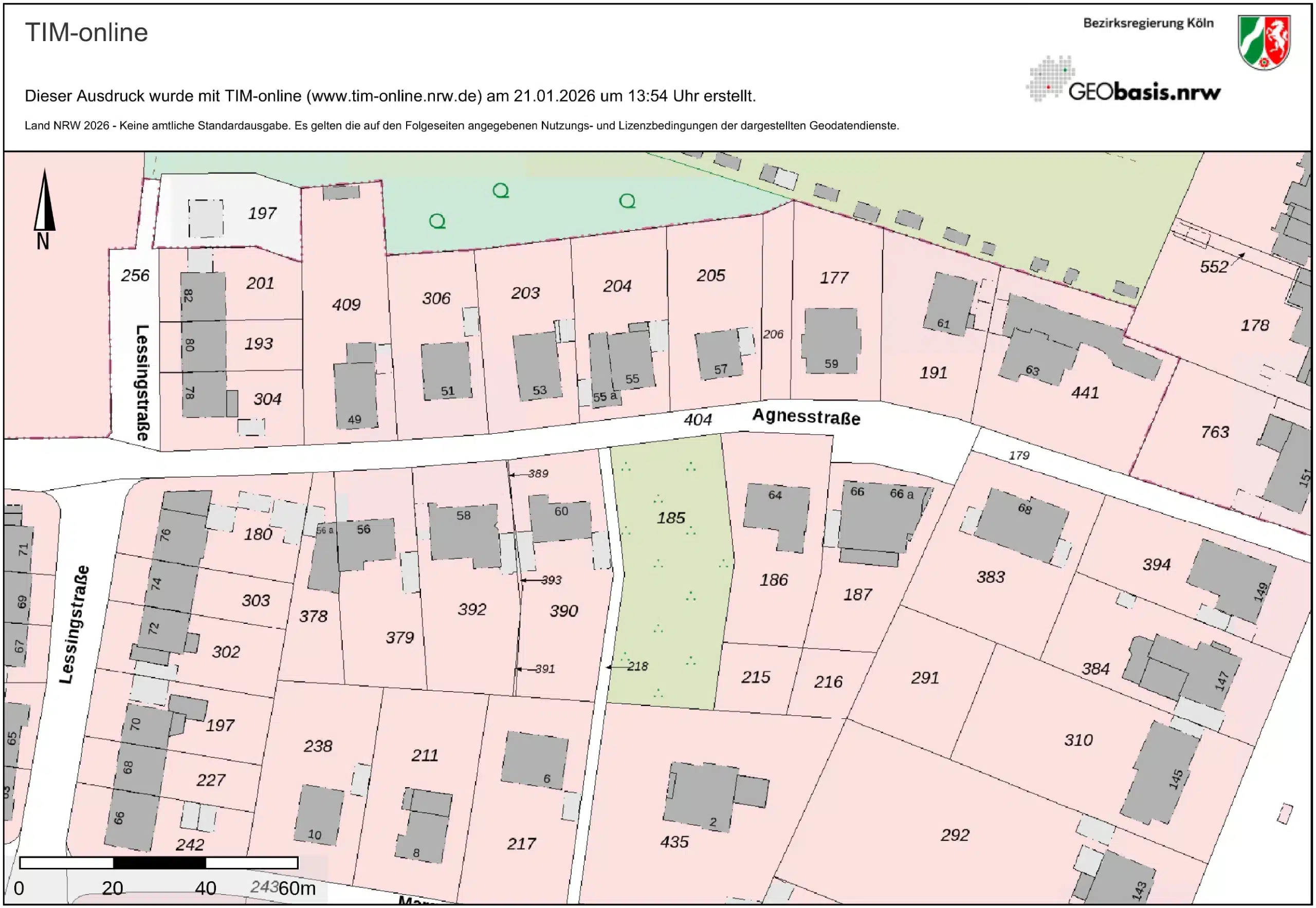The width and height of the screenshot is (1316, 908).
Task: Click the parcel label 197 in the gray area
Action: pyautogui.click(x=262, y=213)
